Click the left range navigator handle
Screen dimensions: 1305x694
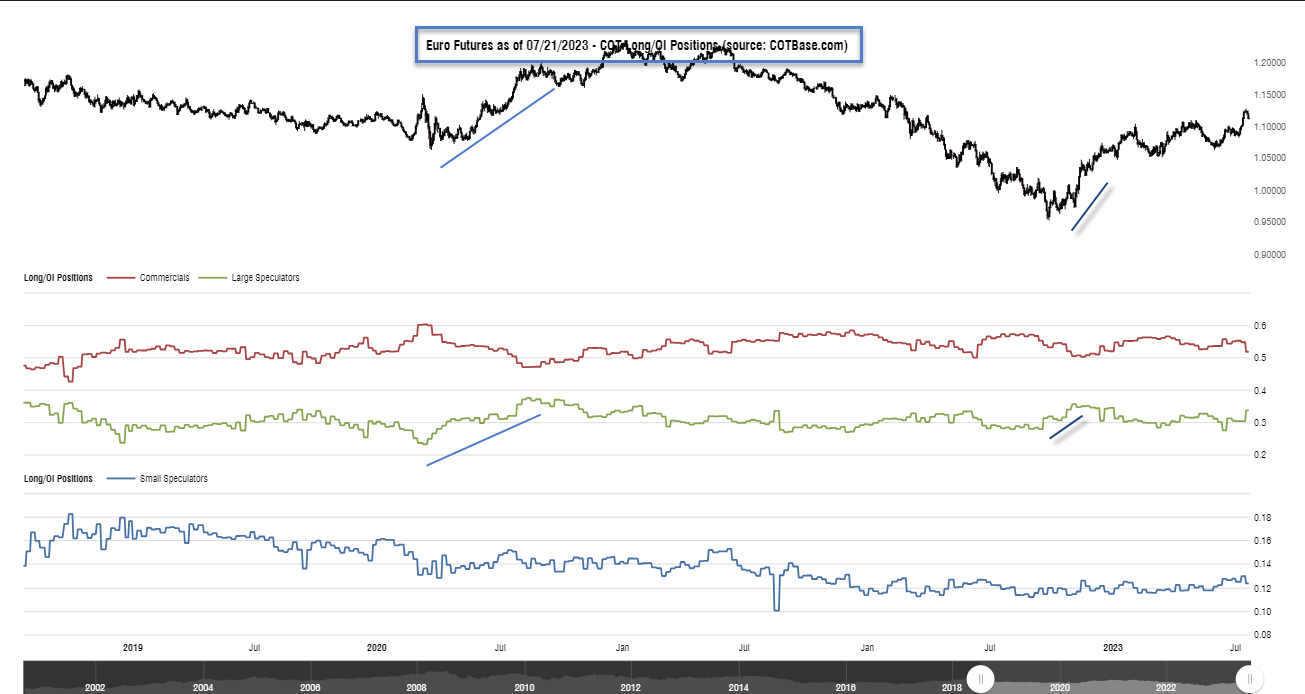981,679
